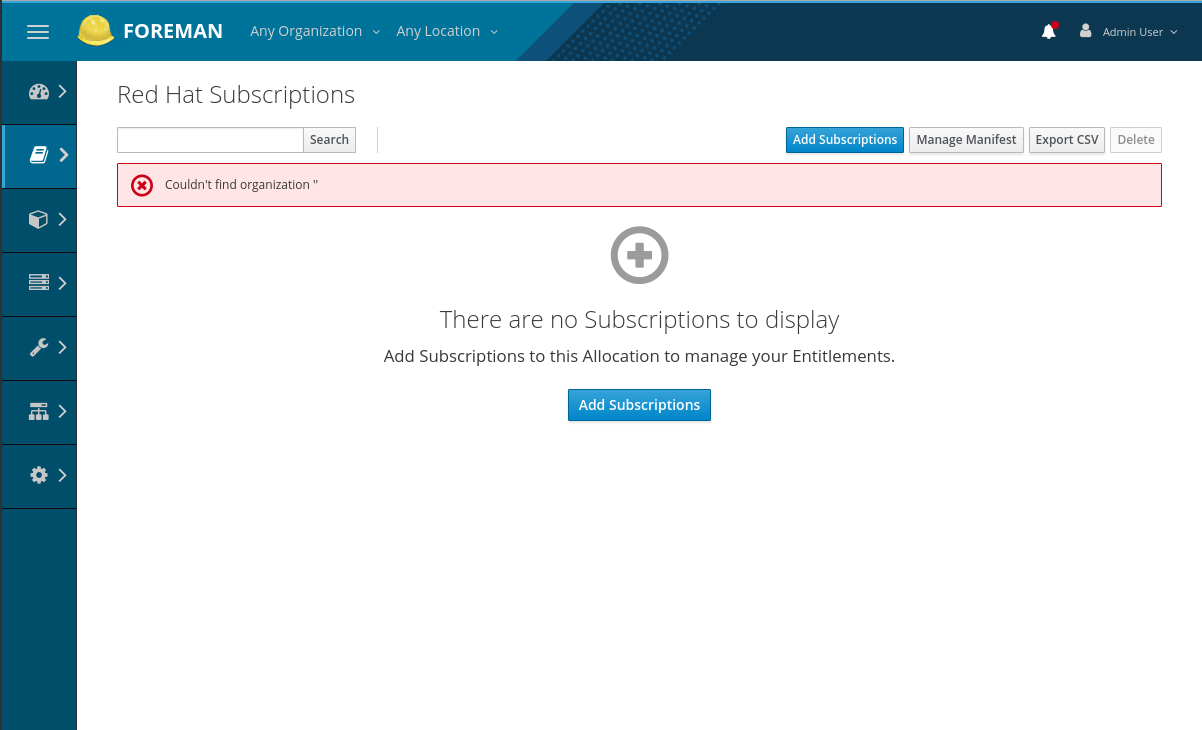Expand chevron next to wrench icon

pyautogui.click(x=63, y=347)
